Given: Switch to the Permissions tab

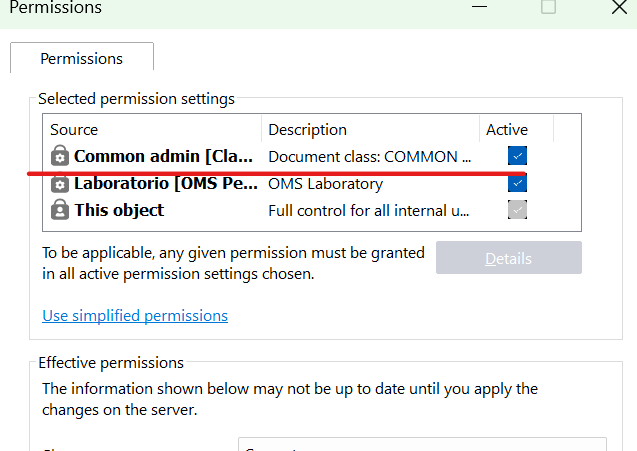Looking at the screenshot, I should coord(81,58).
